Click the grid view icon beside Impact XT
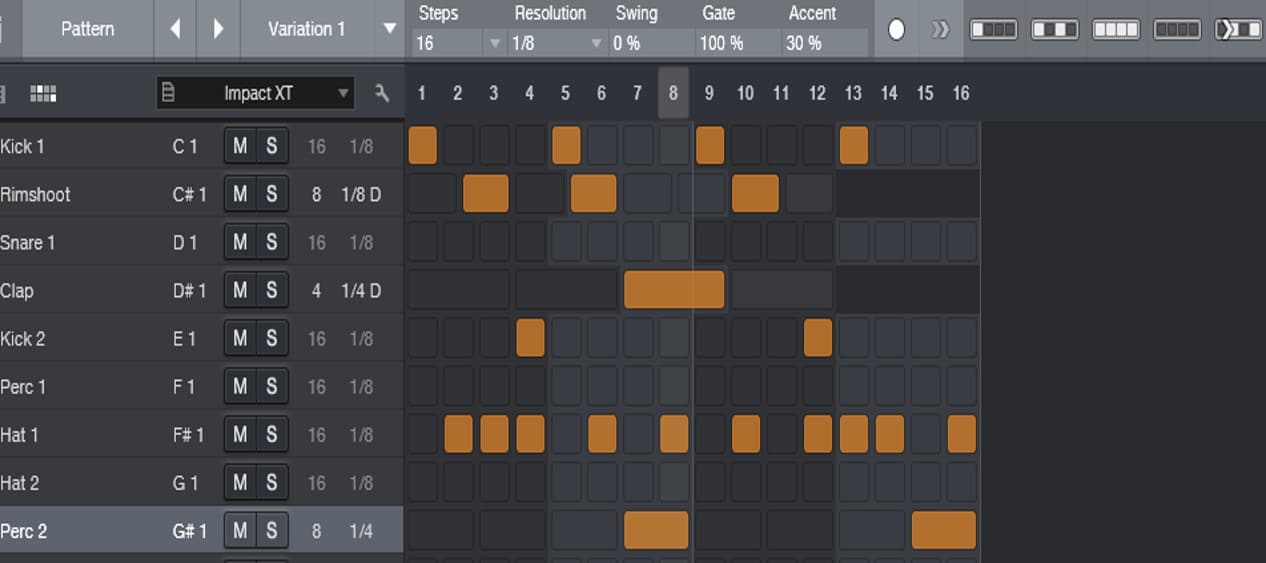 [43, 94]
